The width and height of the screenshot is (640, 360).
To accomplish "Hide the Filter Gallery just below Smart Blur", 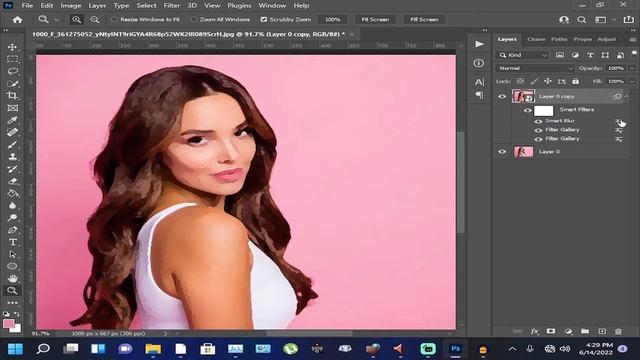I will 538,130.
